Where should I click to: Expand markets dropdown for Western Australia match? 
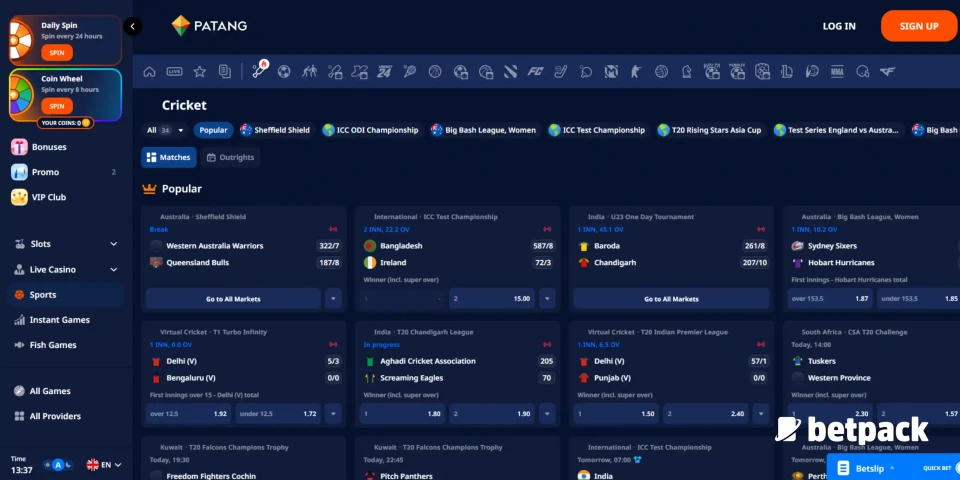333,298
